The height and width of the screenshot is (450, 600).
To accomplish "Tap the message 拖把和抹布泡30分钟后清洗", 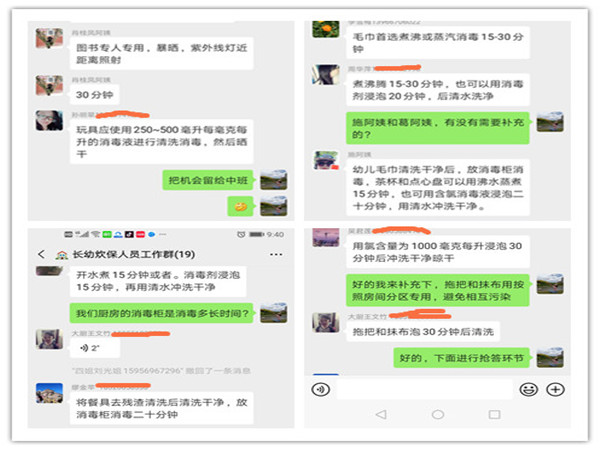I will point(423,331).
